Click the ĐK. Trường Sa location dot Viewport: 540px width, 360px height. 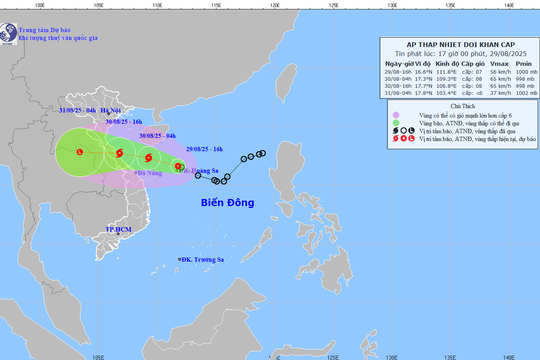click(x=179, y=259)
